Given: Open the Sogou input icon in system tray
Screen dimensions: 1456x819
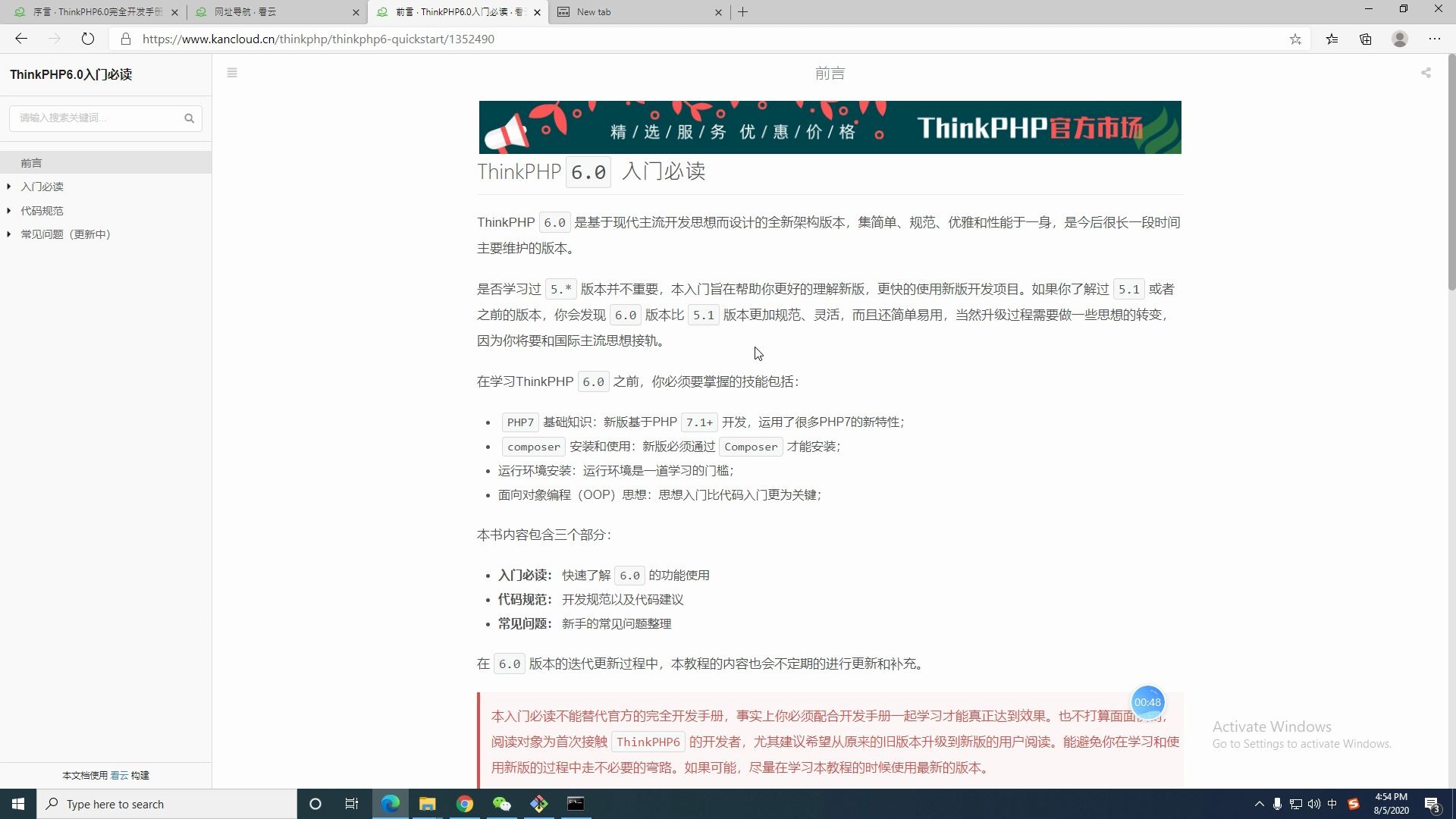Looking at the screenshot, I should tap(1354, 804).
